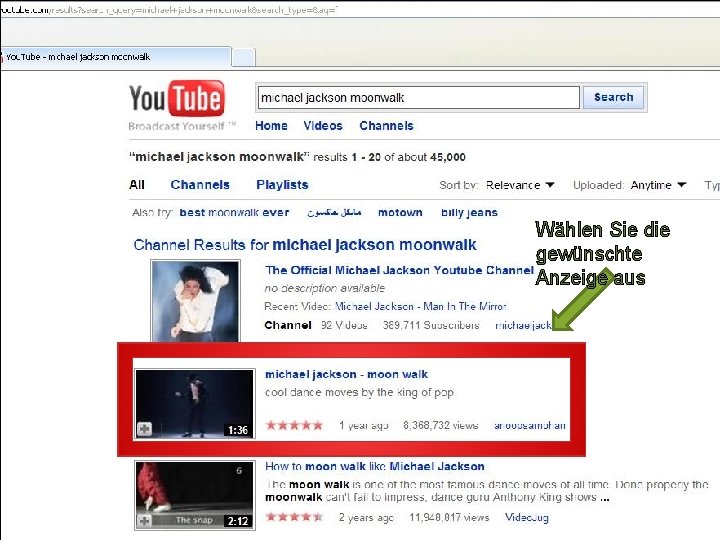Select the All results filter
The height and width of the screenshot is (540, 720).
137,185
